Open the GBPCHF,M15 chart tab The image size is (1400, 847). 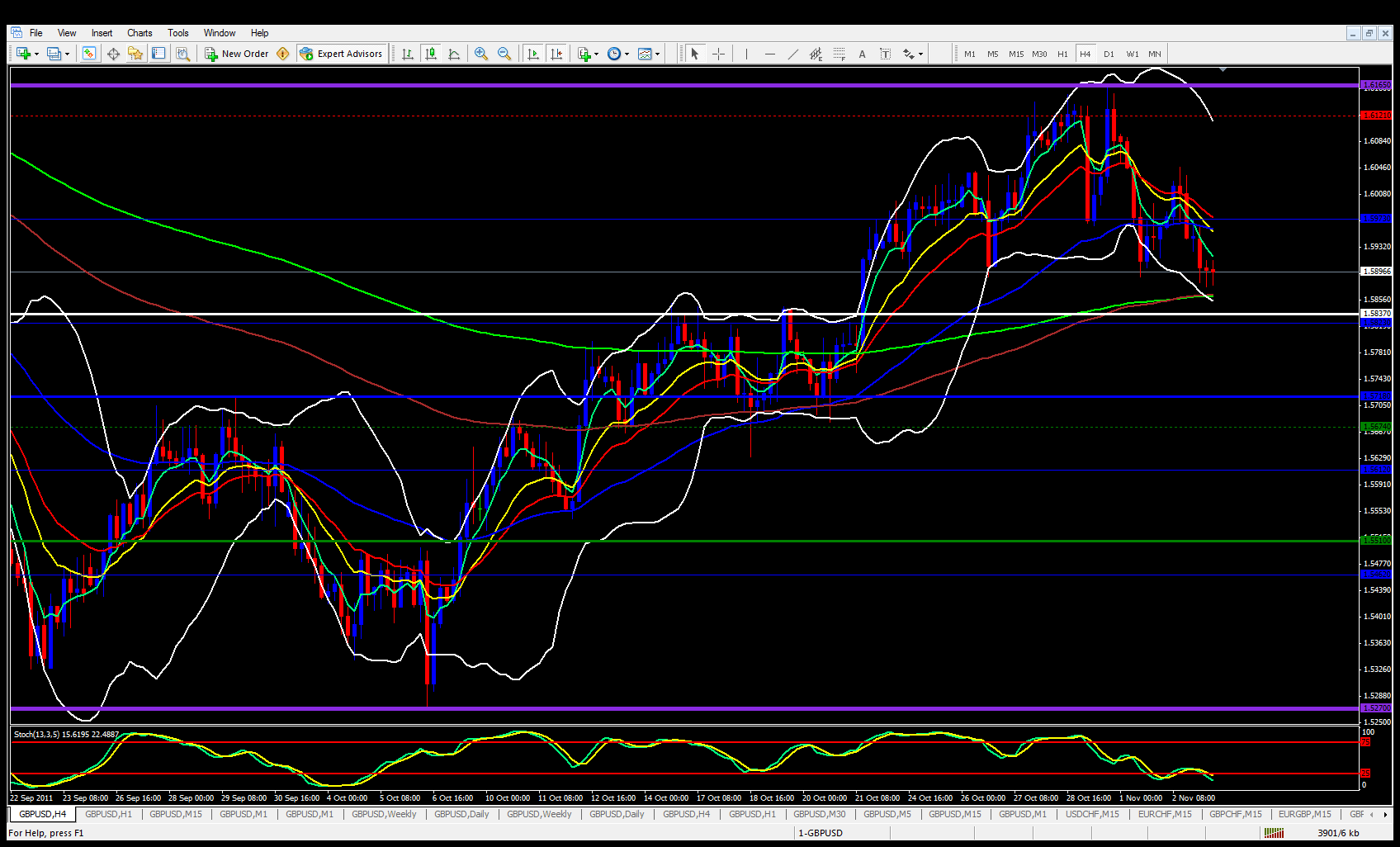click(x=1236, y=814)
